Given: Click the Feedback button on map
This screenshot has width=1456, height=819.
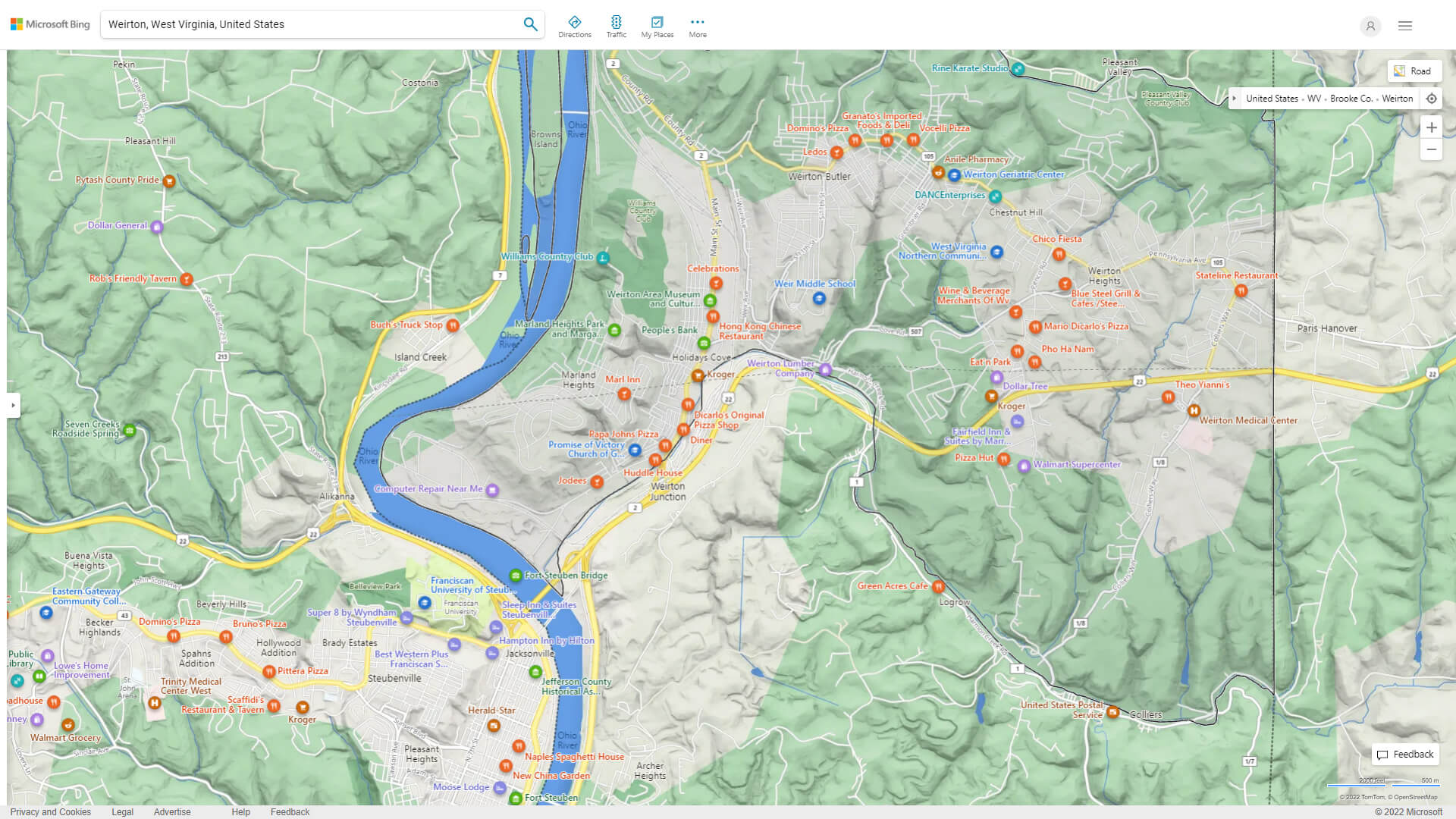Looking at the screenshot, I should 1405,754.
